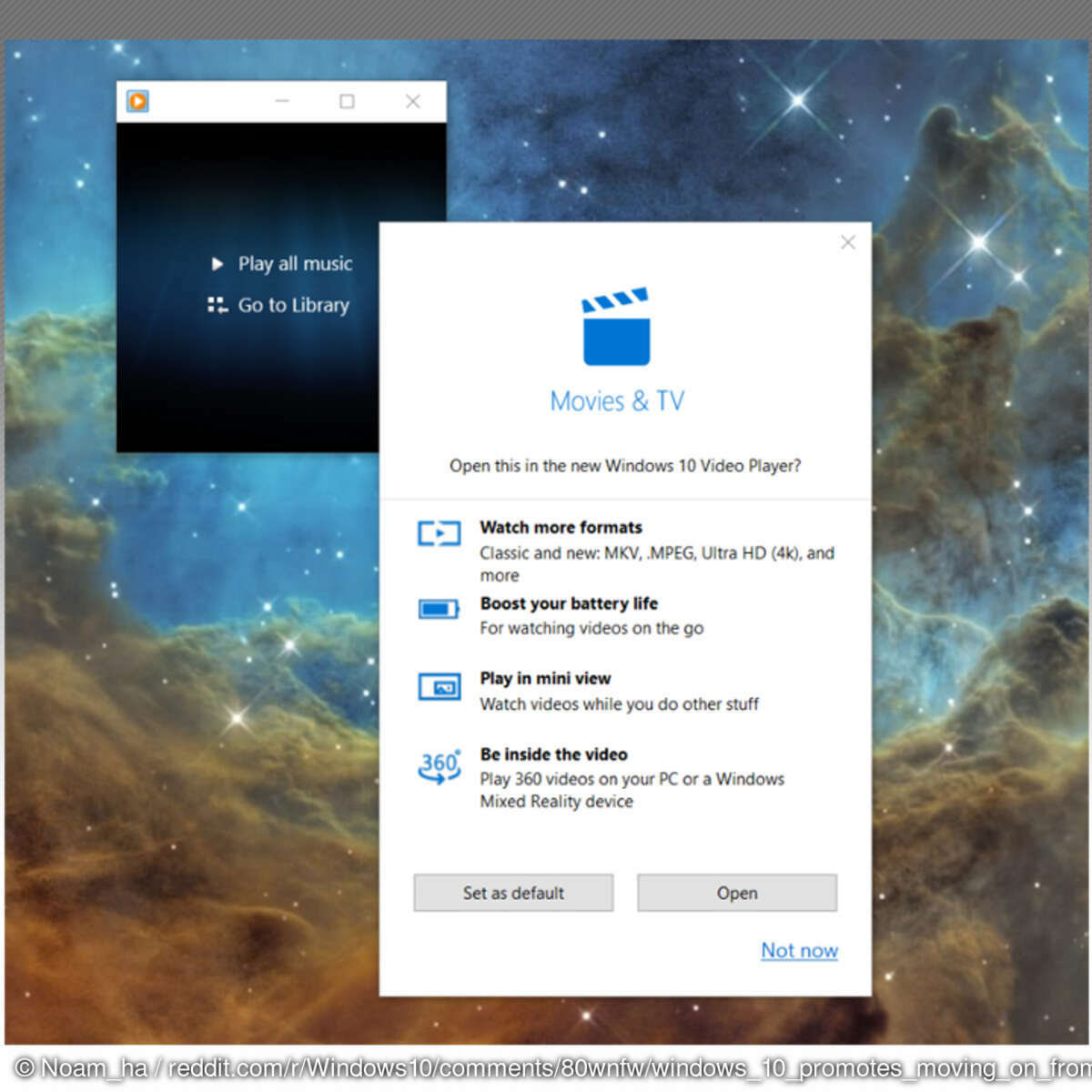Viewport: 1092px width, 1092px height.
Task: Maximize the Windows Media Player window
Action: 347,101
